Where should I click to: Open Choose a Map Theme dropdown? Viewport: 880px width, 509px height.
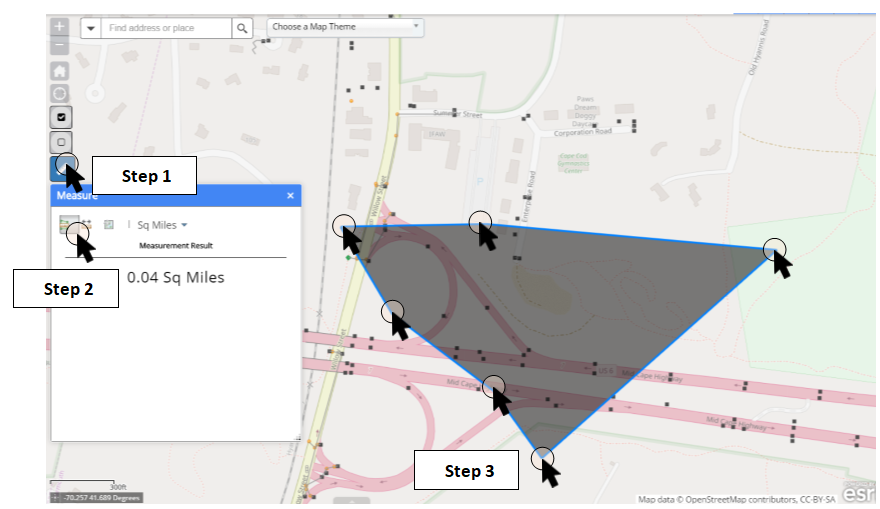[x=345, y=26]
